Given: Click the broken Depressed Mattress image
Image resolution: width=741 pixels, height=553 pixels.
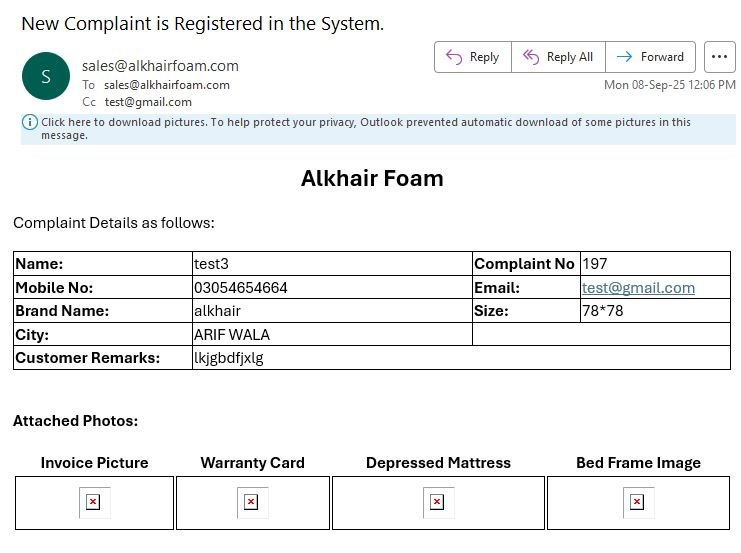Looking at the screenshot, I should point(437,502).
